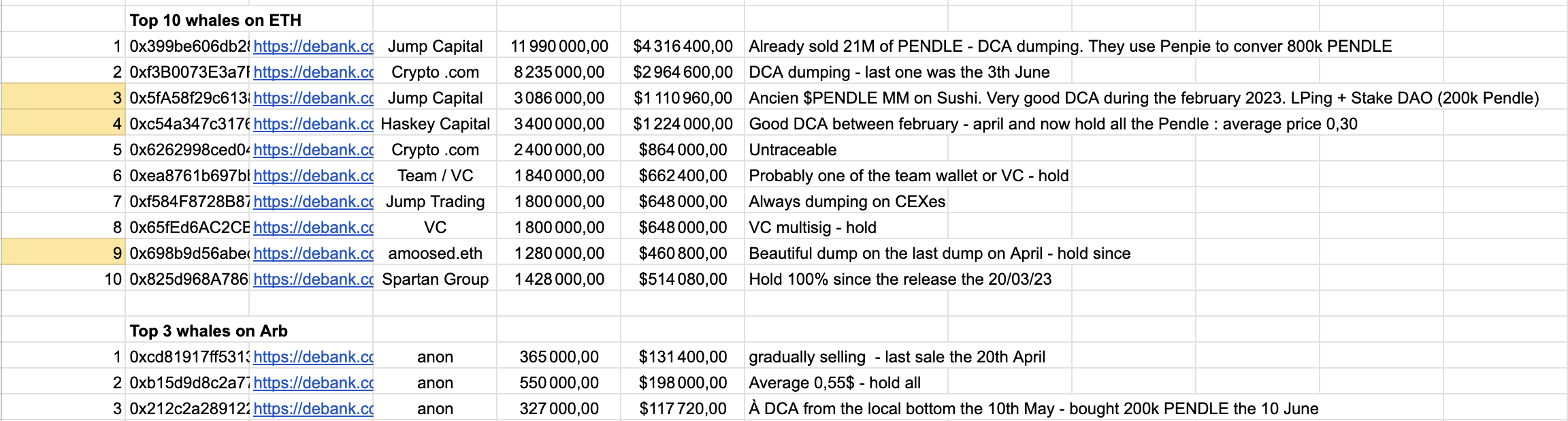Select the 'Top 10 whales on ETH' header cell
1568x421 pixels.
coord(215,20)
